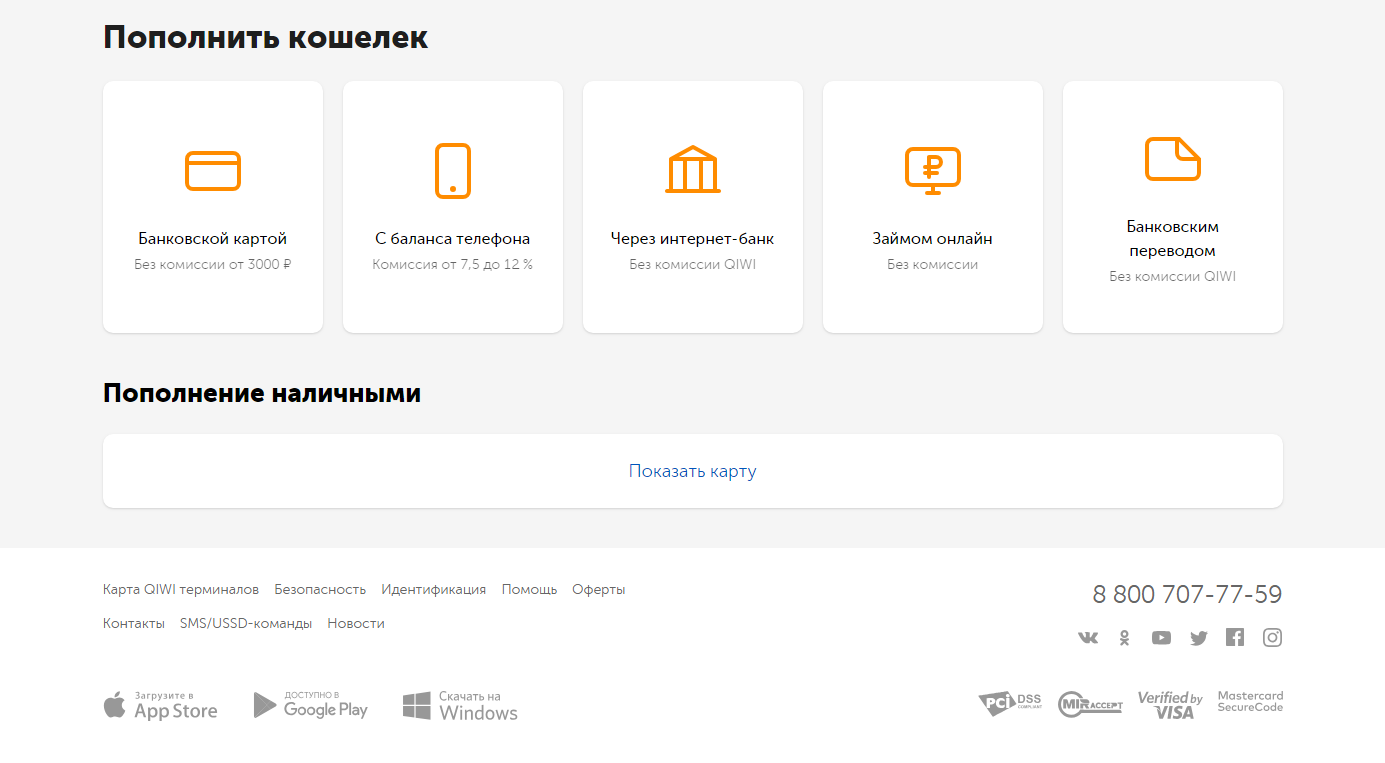The width and height of the screenshot is (1385, 763).
Task: Open the YouTube channel icon
Action: [1161, 636]
